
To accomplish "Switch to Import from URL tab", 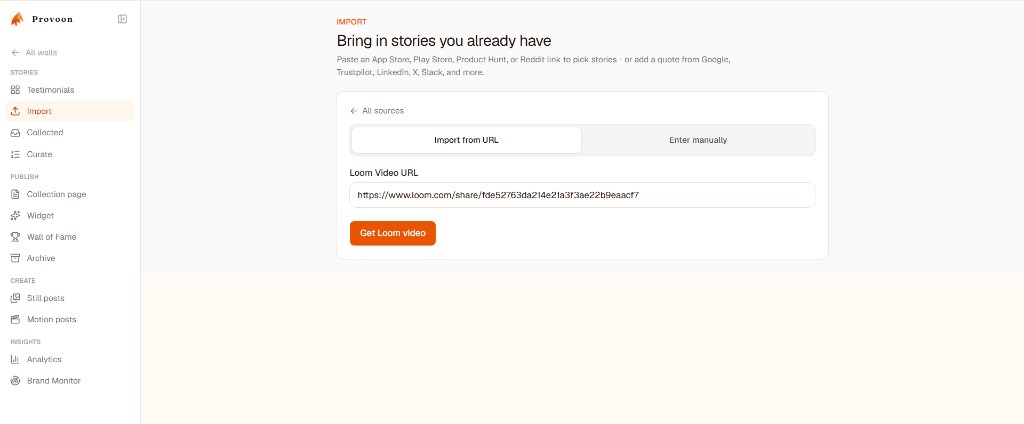I will pos(466,140).
